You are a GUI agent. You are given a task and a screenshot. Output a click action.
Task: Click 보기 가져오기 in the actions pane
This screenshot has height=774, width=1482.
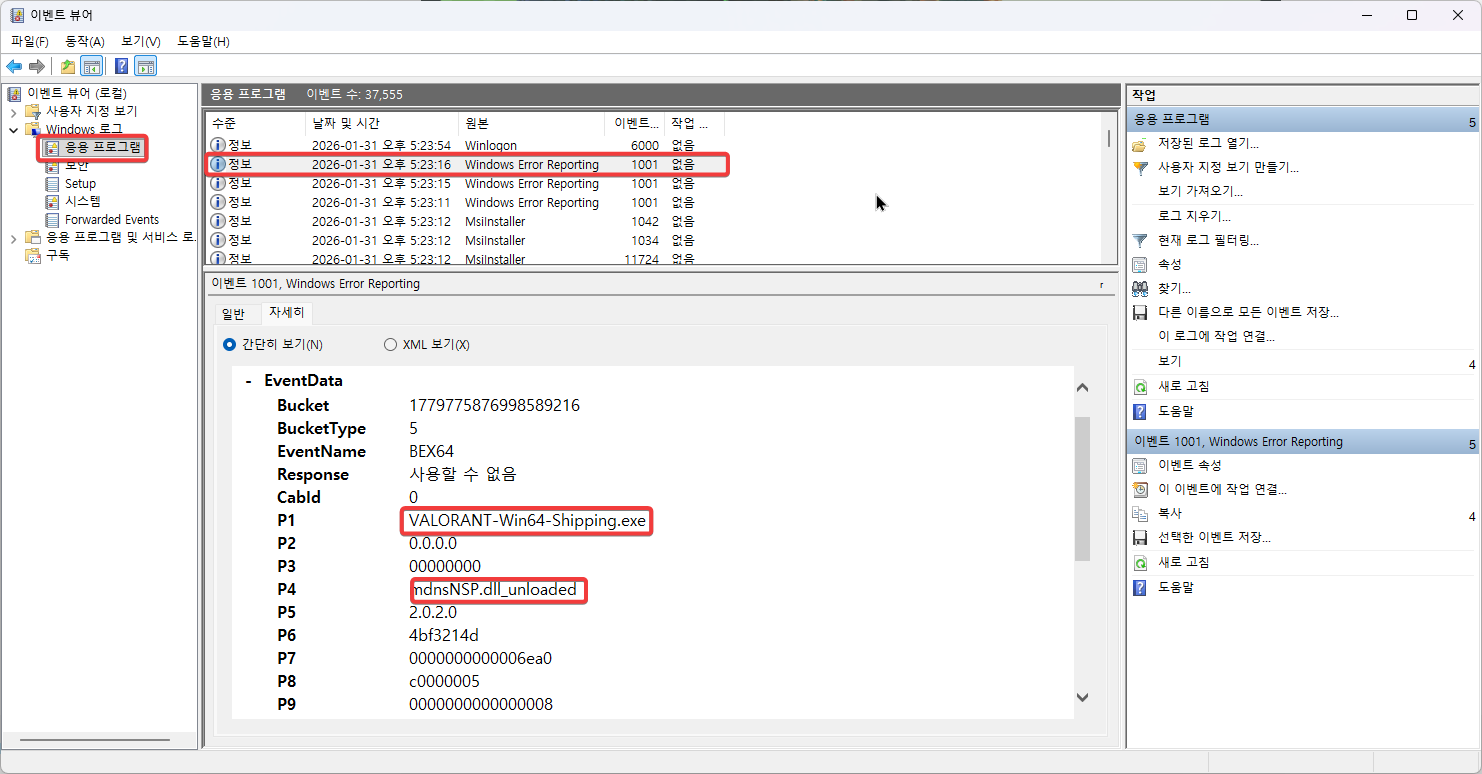click(x=1200, y=191)
